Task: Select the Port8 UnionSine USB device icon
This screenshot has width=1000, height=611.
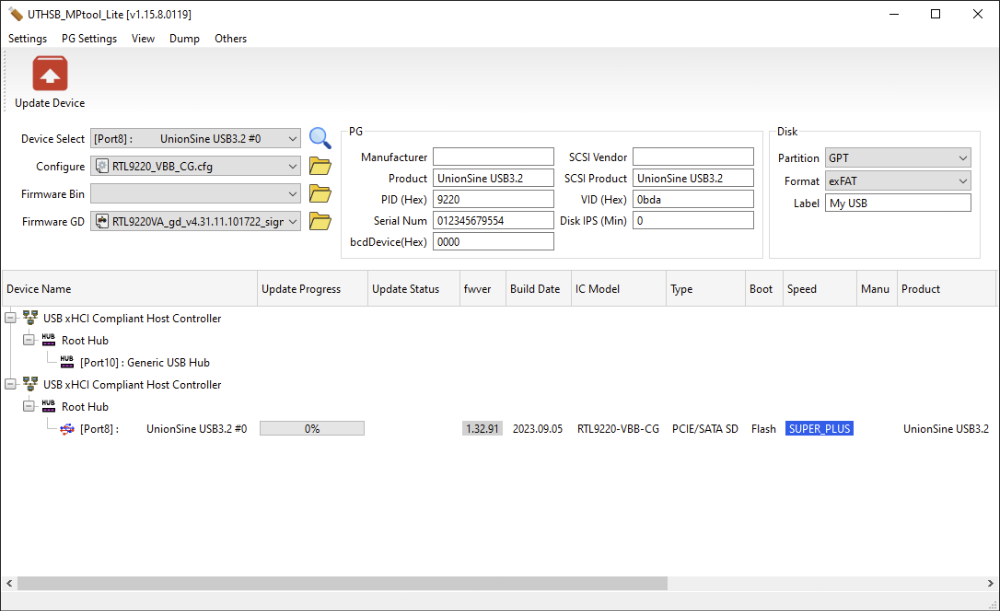Action: click(67, 429)
